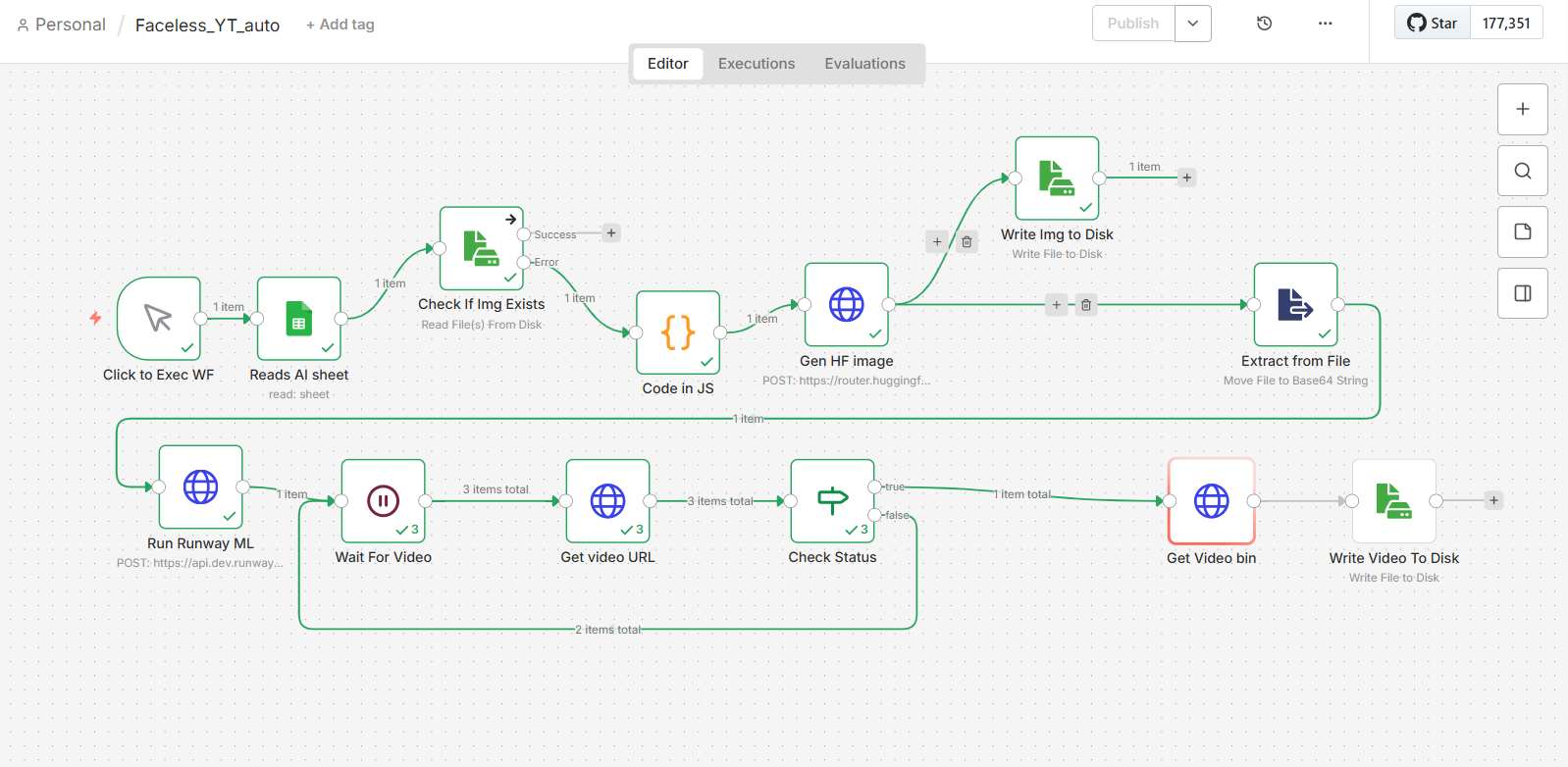
Task: Open the Get video URL node
Action: tap(608, 501)
